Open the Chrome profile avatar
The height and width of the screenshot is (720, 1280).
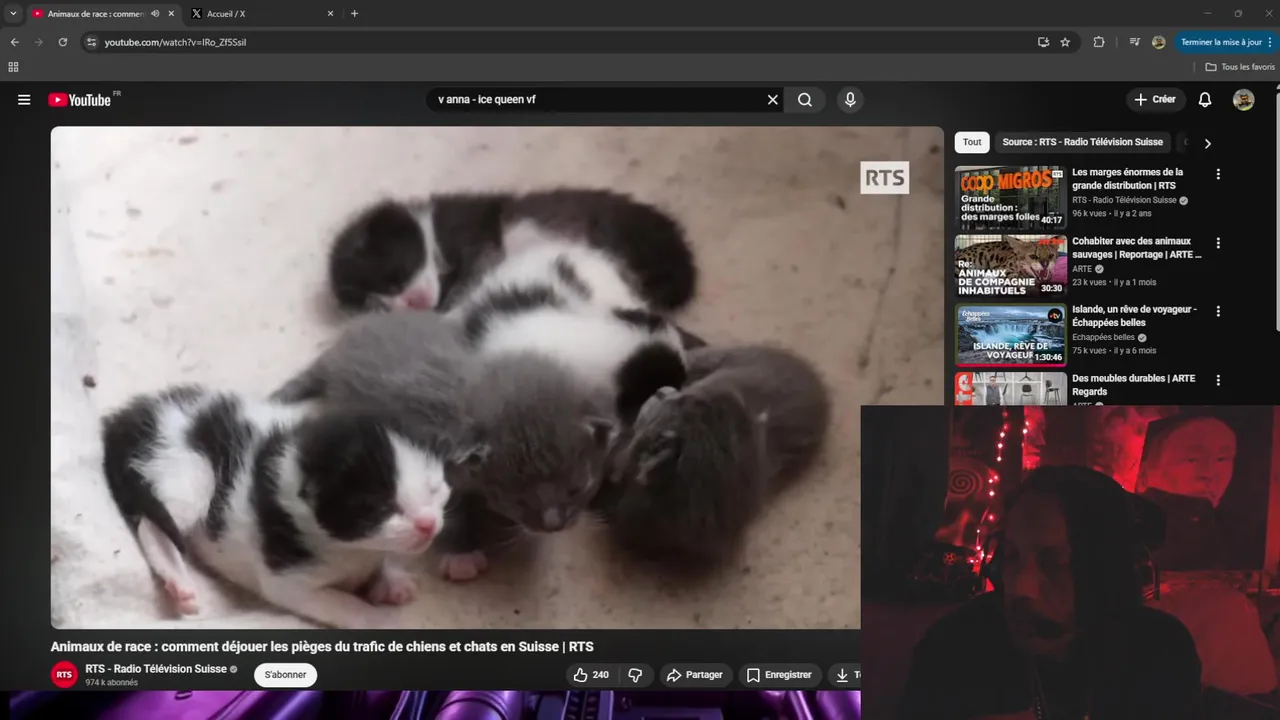pyautogui.click(x=1158, y=42)
